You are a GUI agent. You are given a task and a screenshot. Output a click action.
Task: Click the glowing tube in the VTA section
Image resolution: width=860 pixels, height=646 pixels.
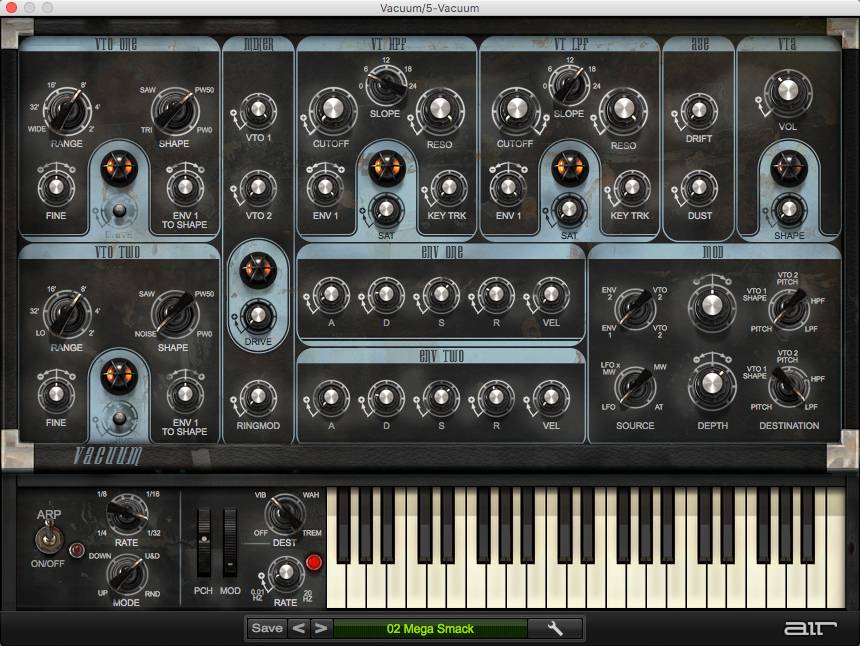(x=788, y=167)
